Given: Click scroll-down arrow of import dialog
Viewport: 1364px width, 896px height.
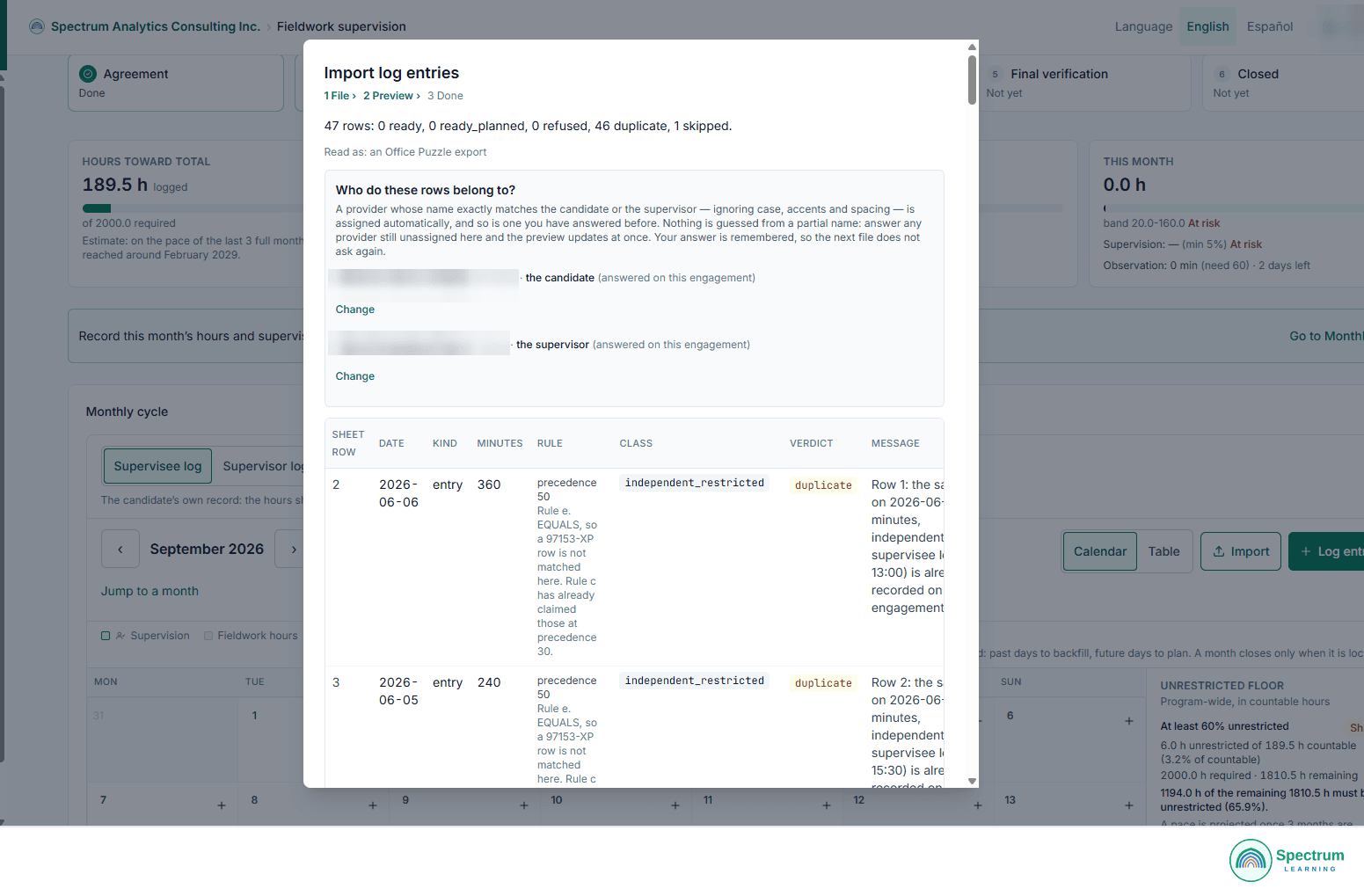Looking at the screenshot, I should coord(972,781).
